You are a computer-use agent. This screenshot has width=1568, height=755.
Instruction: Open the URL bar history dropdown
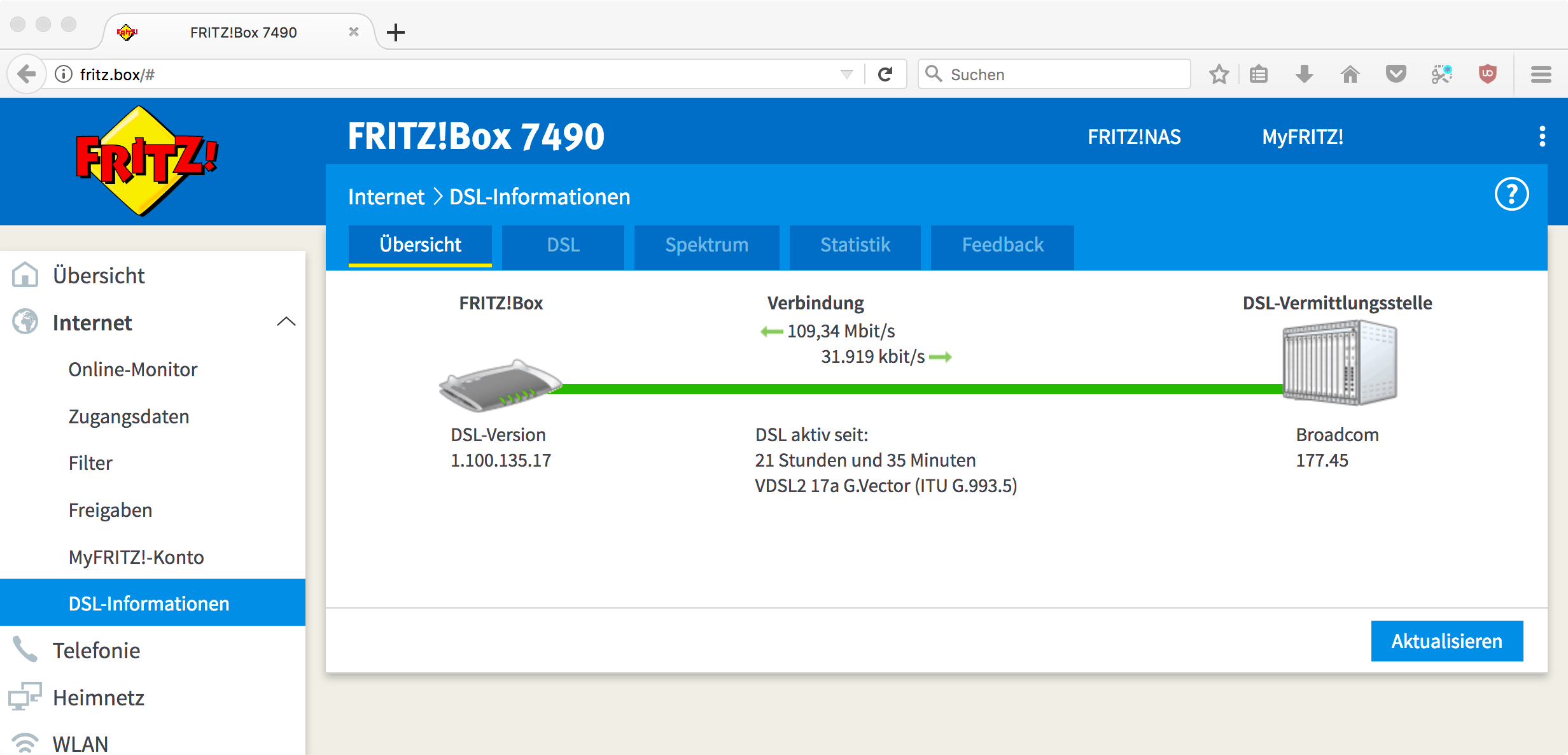click(846, 74)
